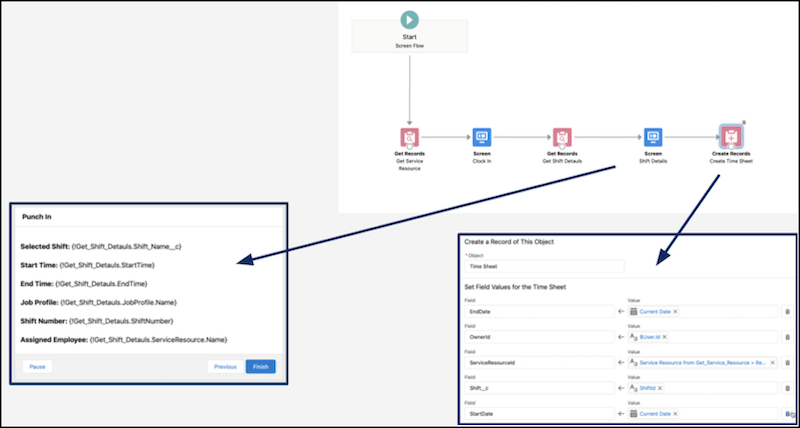Delete the EndDate field row
This screenshot has height=428, width=800.
pos(787,312)
